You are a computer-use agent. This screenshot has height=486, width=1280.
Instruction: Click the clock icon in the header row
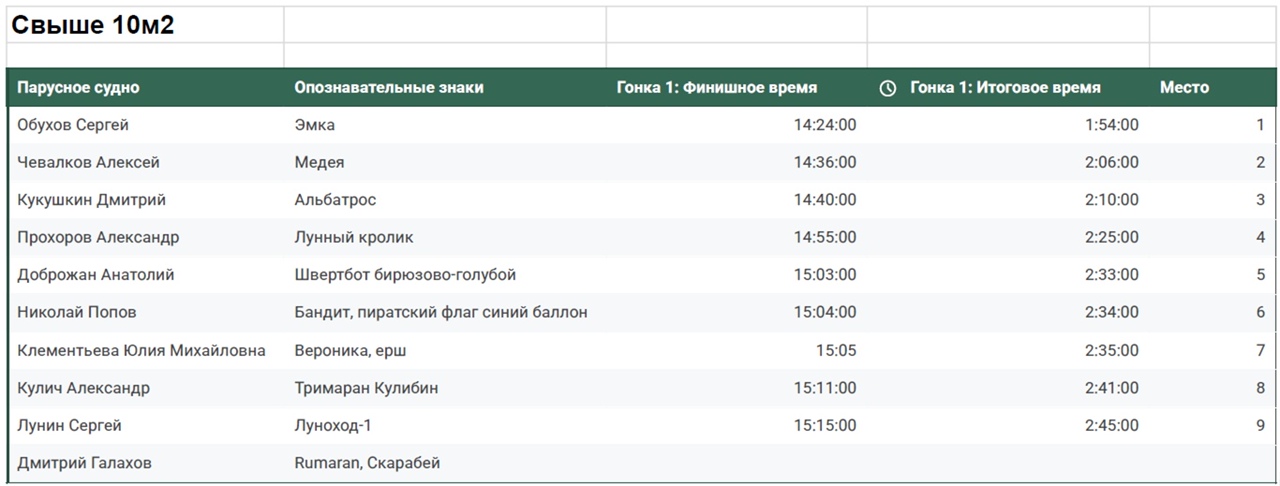coord(887,88)
